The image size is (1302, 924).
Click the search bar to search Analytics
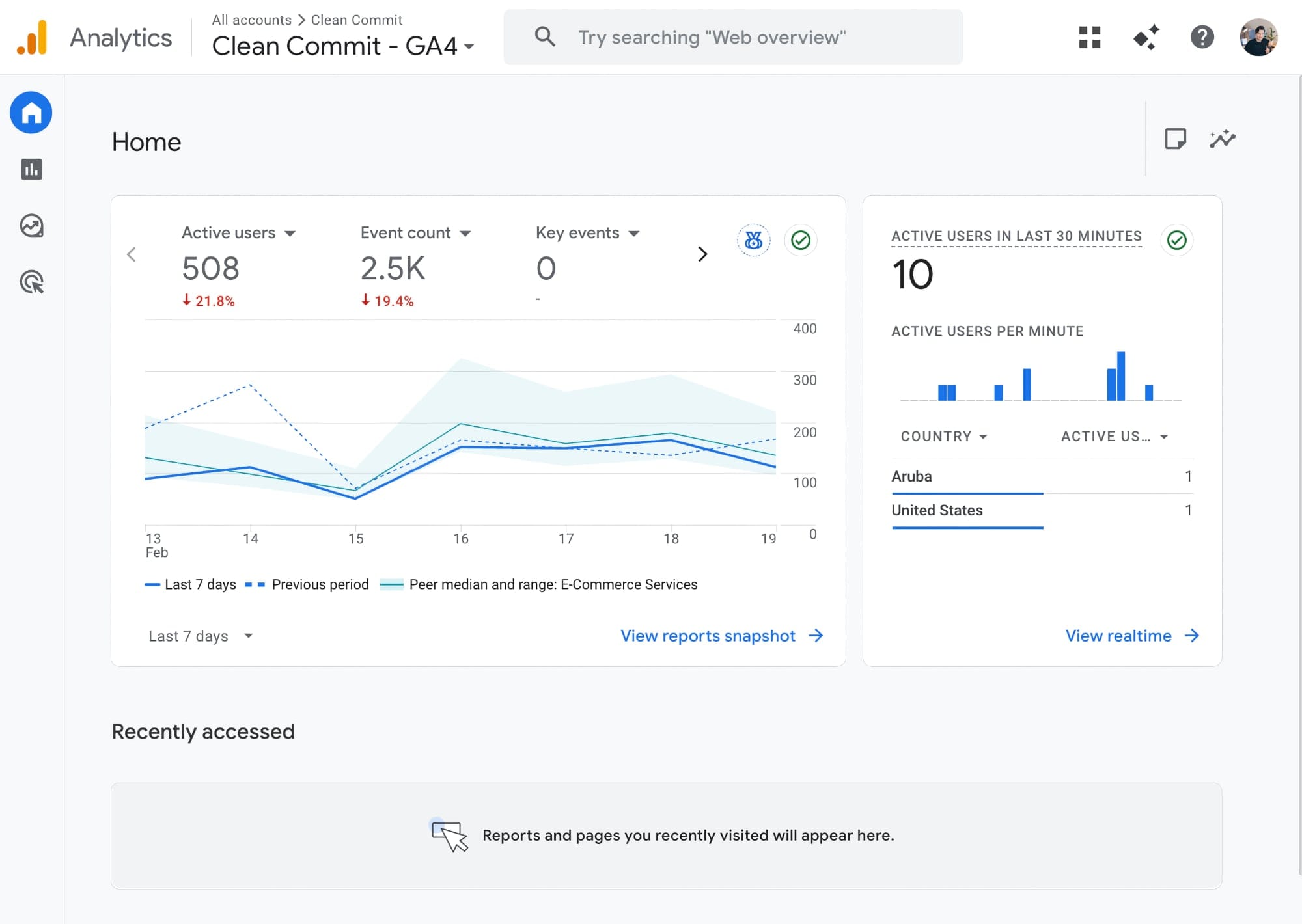tap(732, 37)
